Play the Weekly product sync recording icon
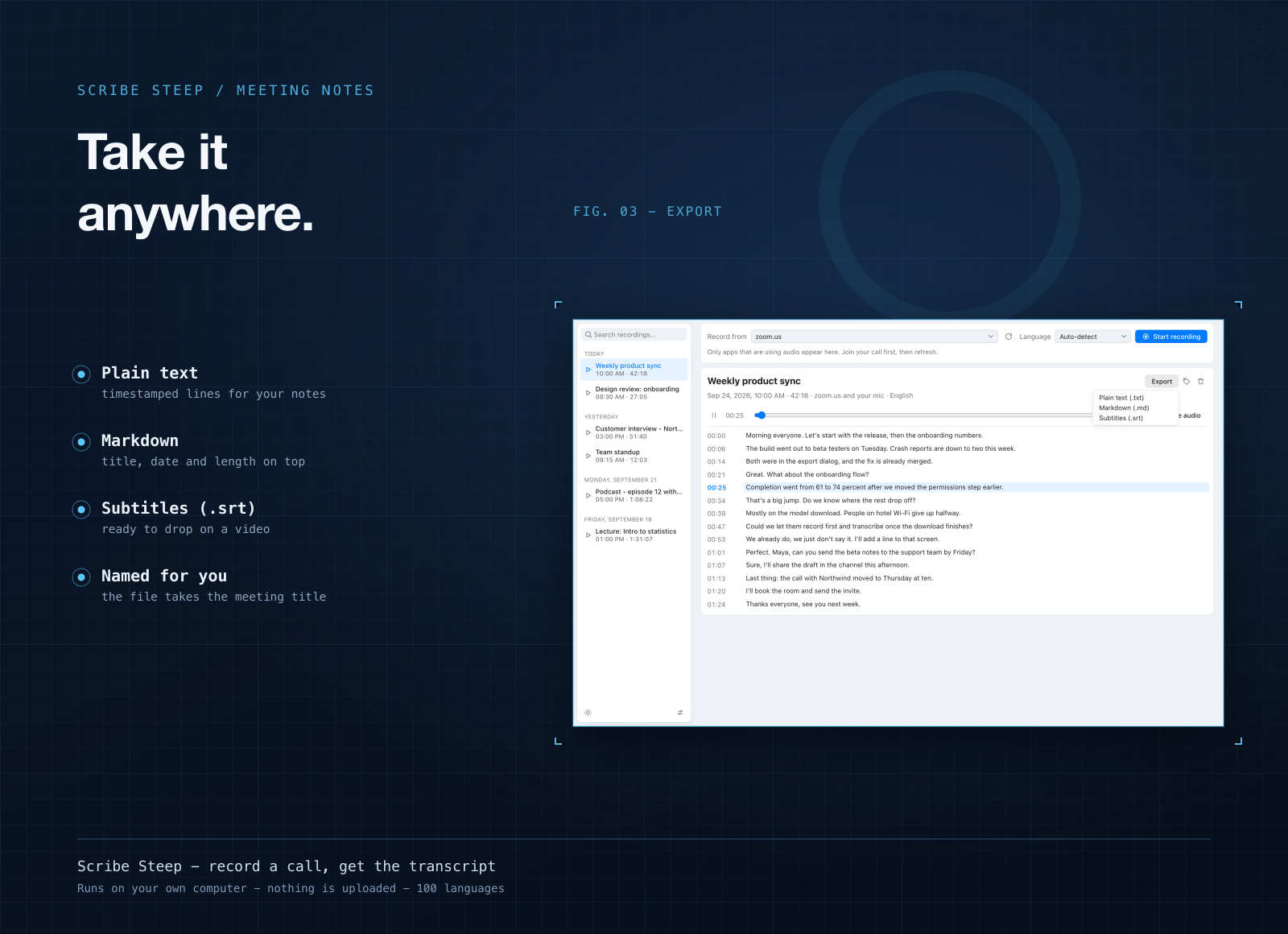The height and width of the screenshot is (934, 1288). [x=588, y=370]
